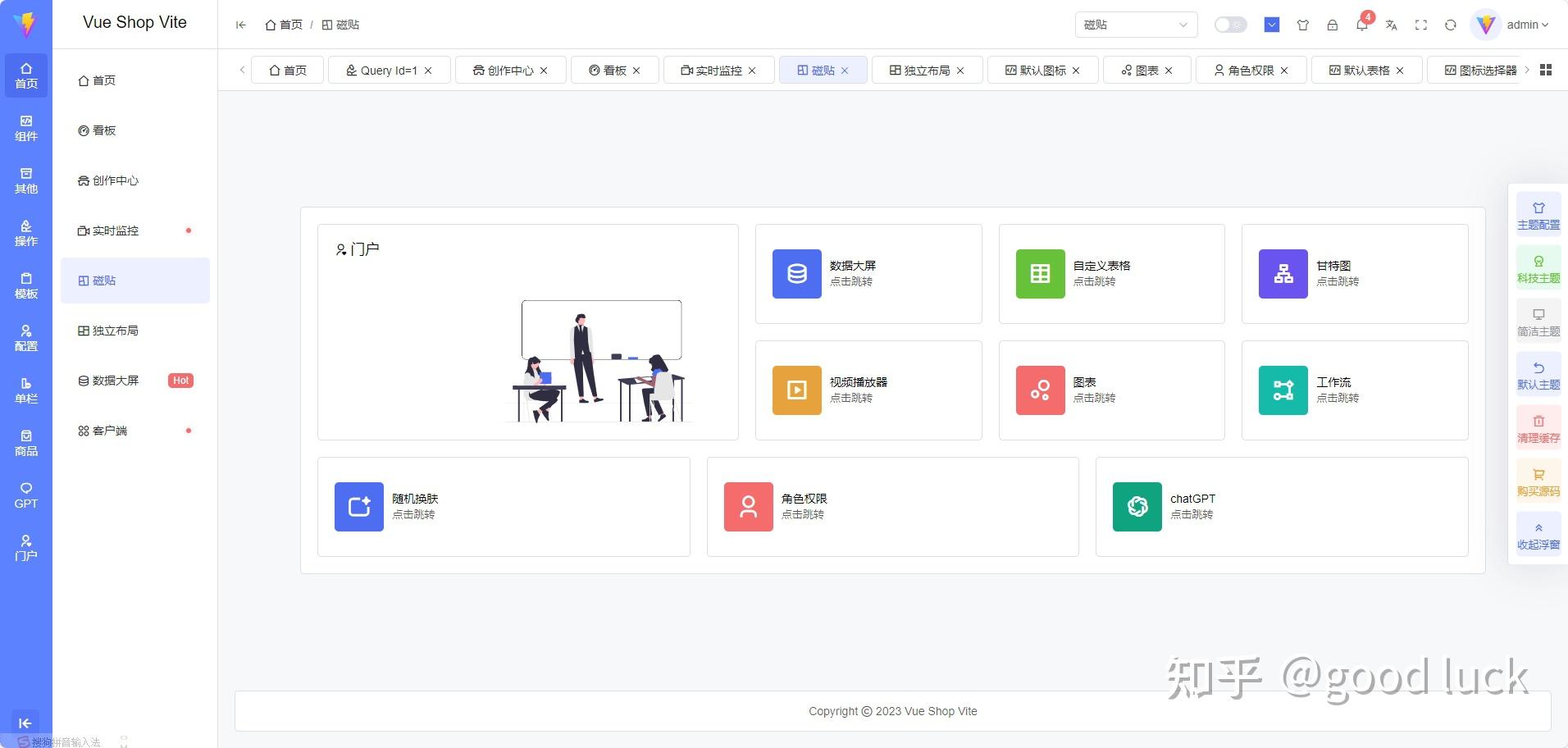The image size is (1568, 748).
Task: Open the chatGPT tile
Action: 1282,507
